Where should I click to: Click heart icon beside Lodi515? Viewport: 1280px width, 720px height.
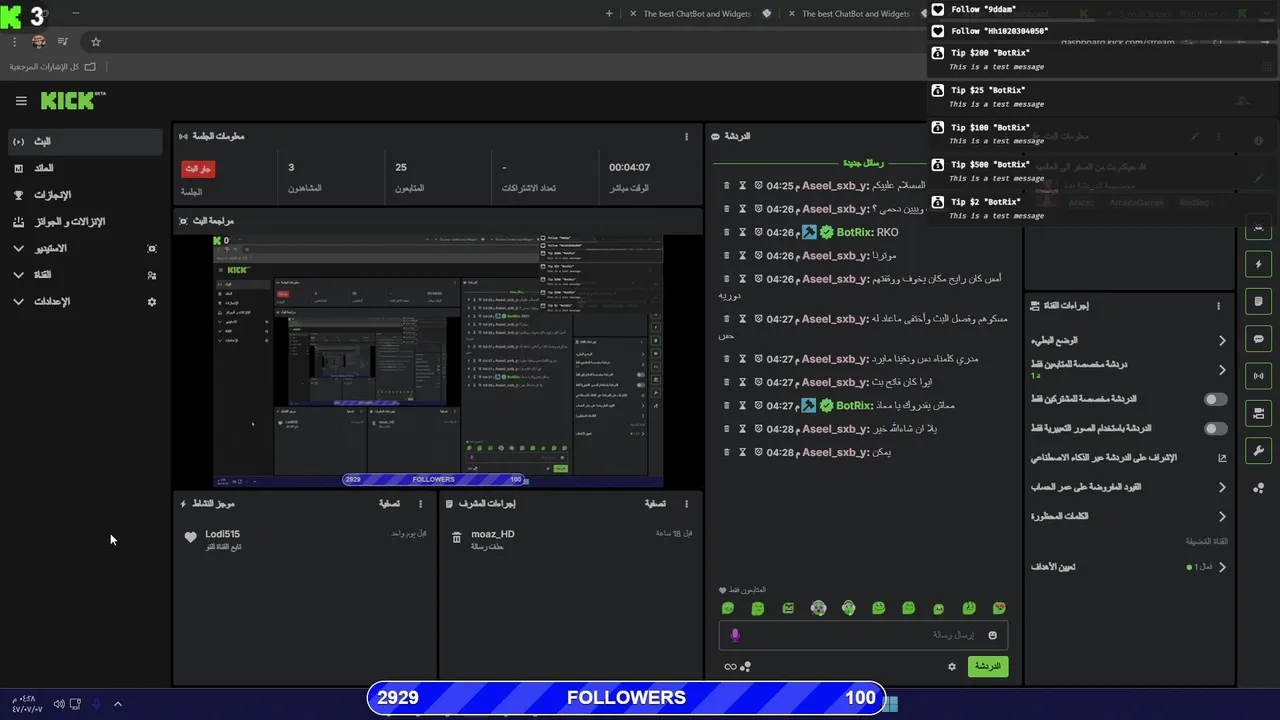(x=190, y=537)
